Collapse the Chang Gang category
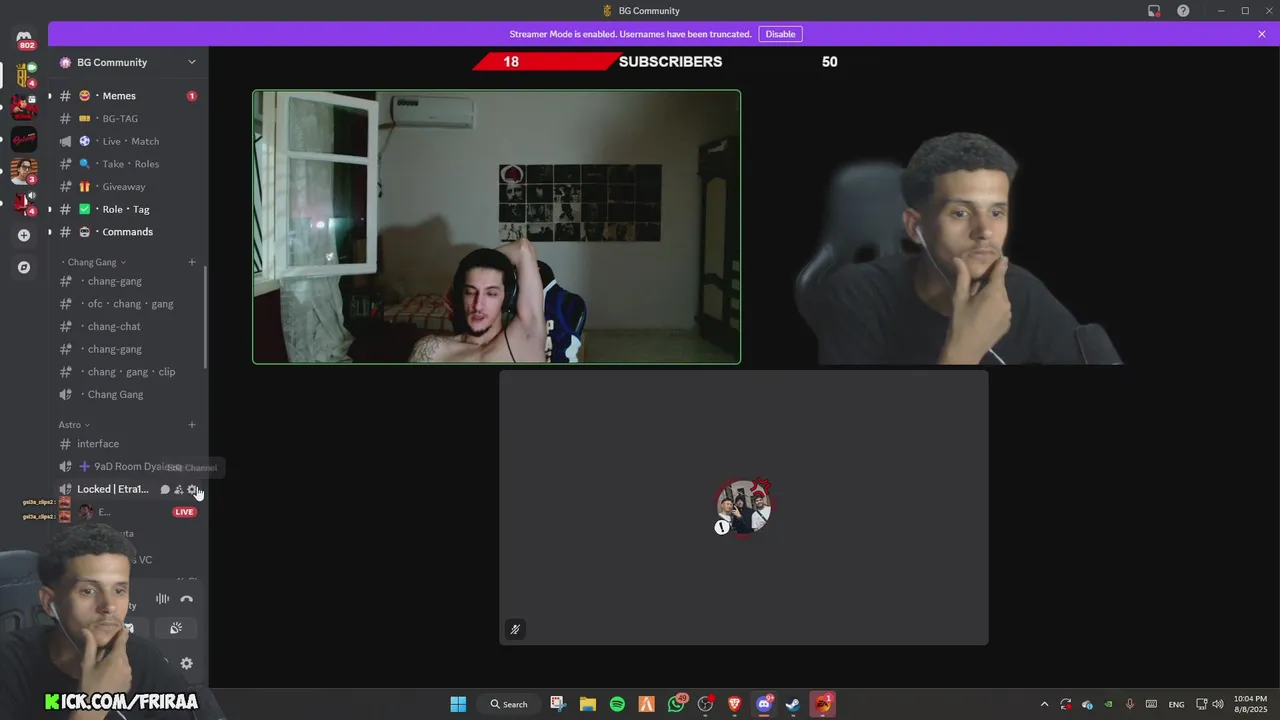This screenshot has height=720, width=1280. (94, 262)
